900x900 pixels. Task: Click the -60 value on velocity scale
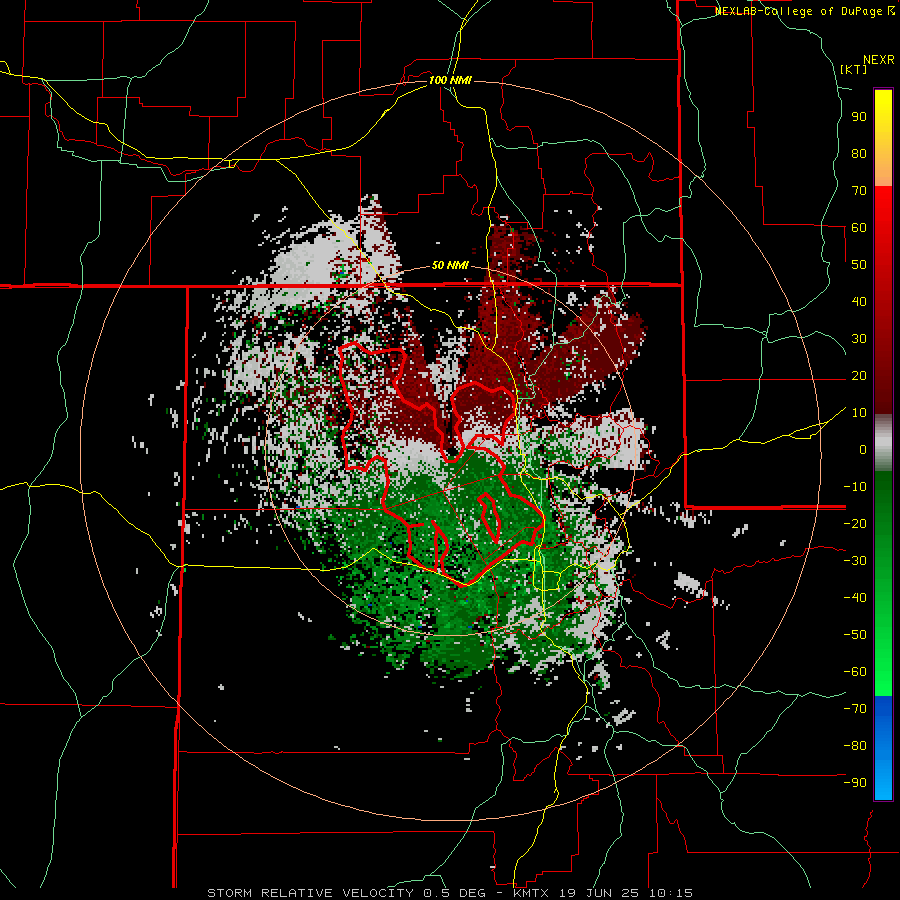(x=855, y=672)
